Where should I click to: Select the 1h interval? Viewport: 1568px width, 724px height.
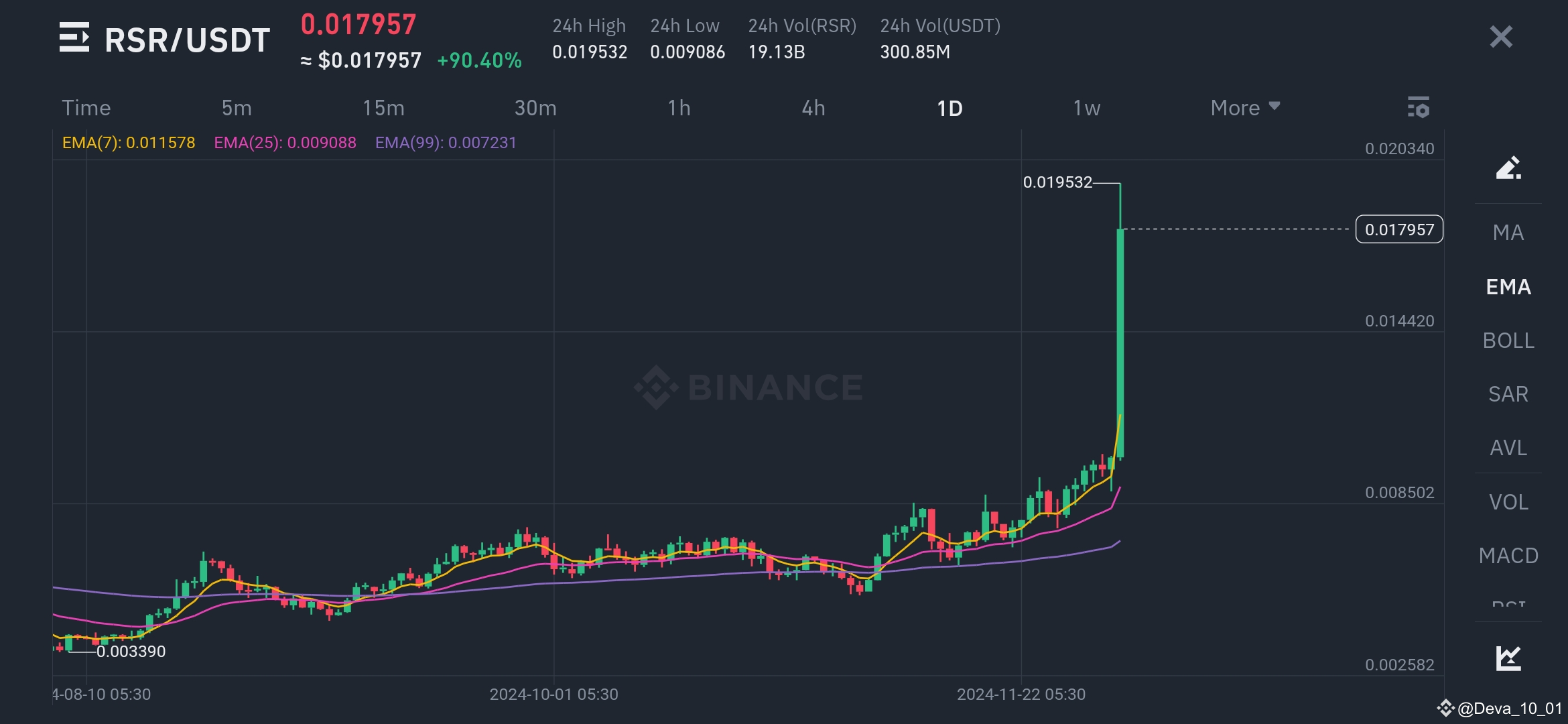pyautogui.click(x=679, y=108)
